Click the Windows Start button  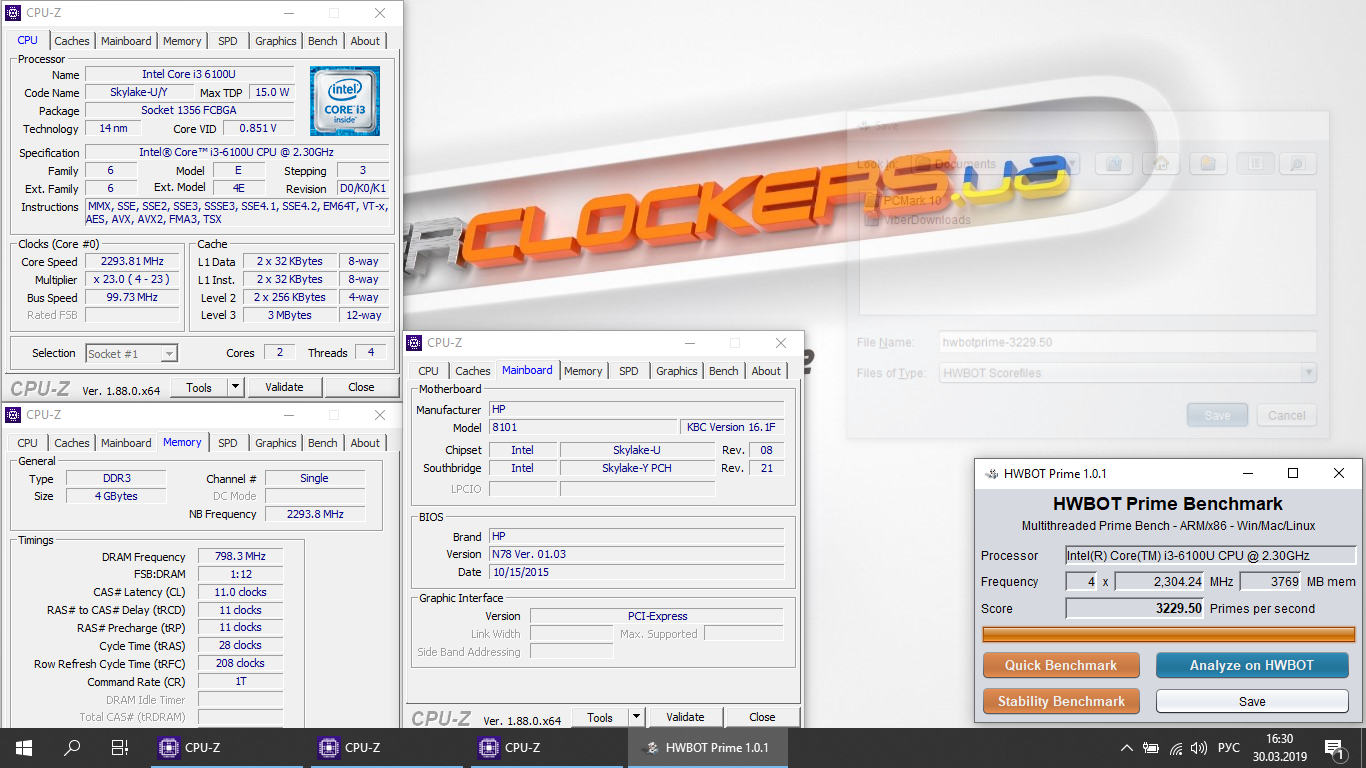[x=24, y=747]
